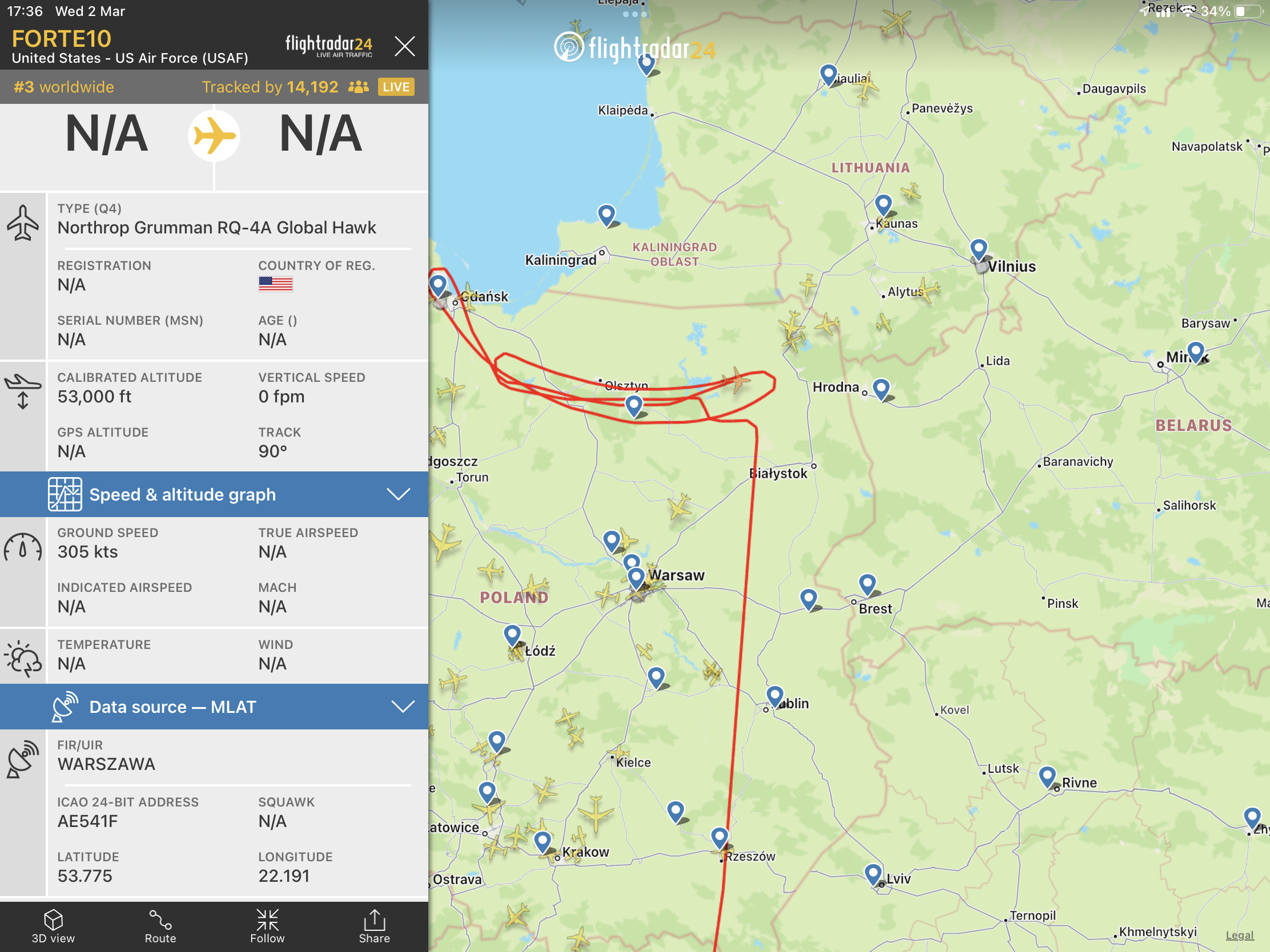Tap the airport pin at Kaunas

(x=883, y=206)
